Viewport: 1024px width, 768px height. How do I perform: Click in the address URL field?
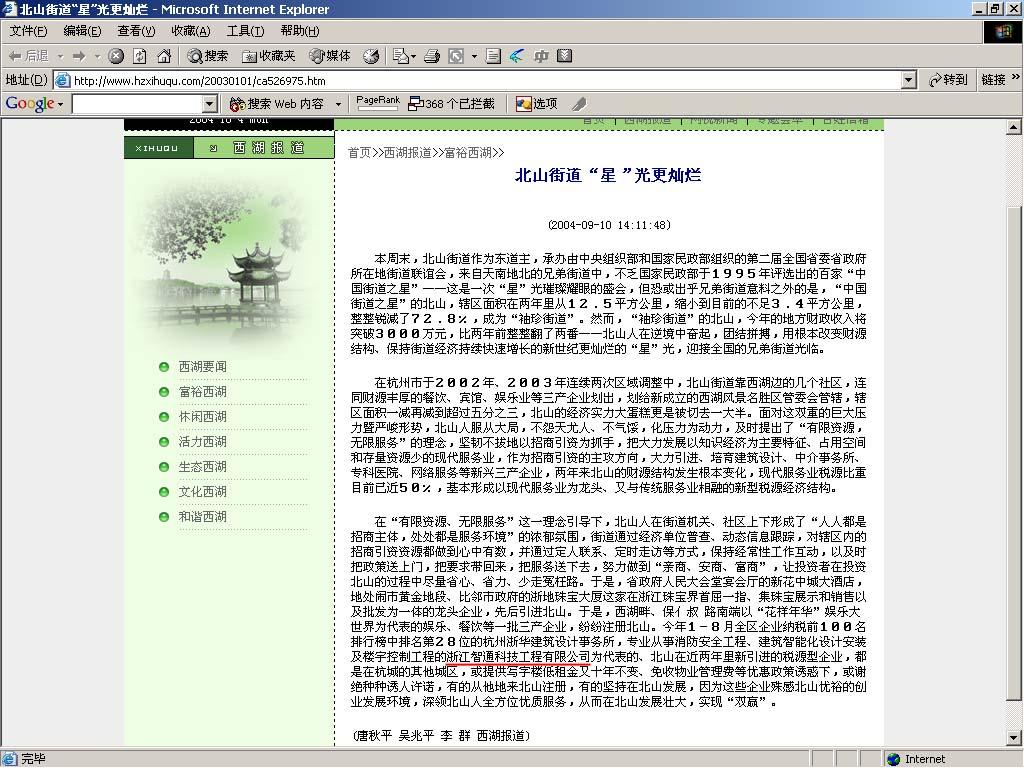(486, 80)
